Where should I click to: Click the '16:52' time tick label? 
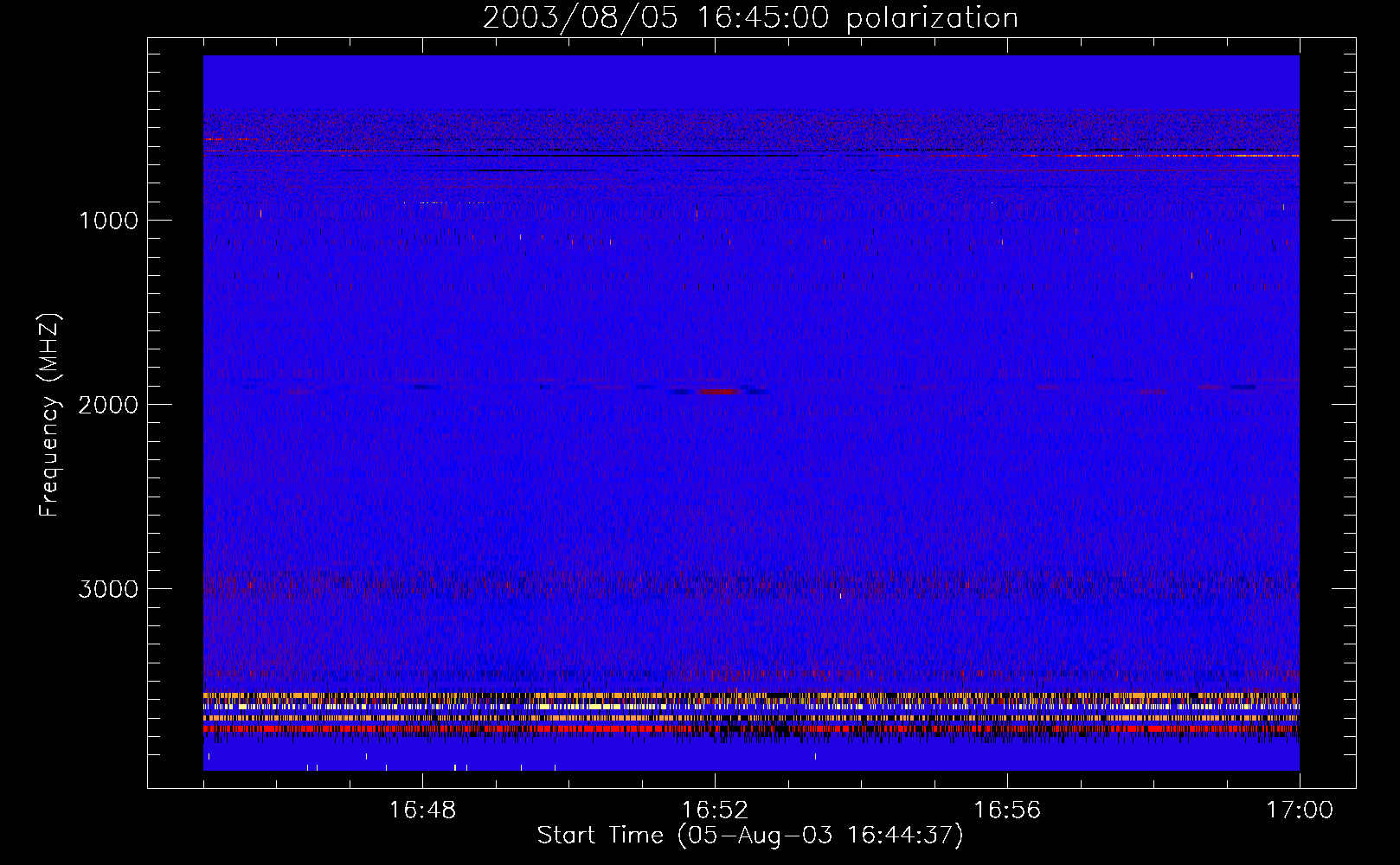[x=715, y=811]
